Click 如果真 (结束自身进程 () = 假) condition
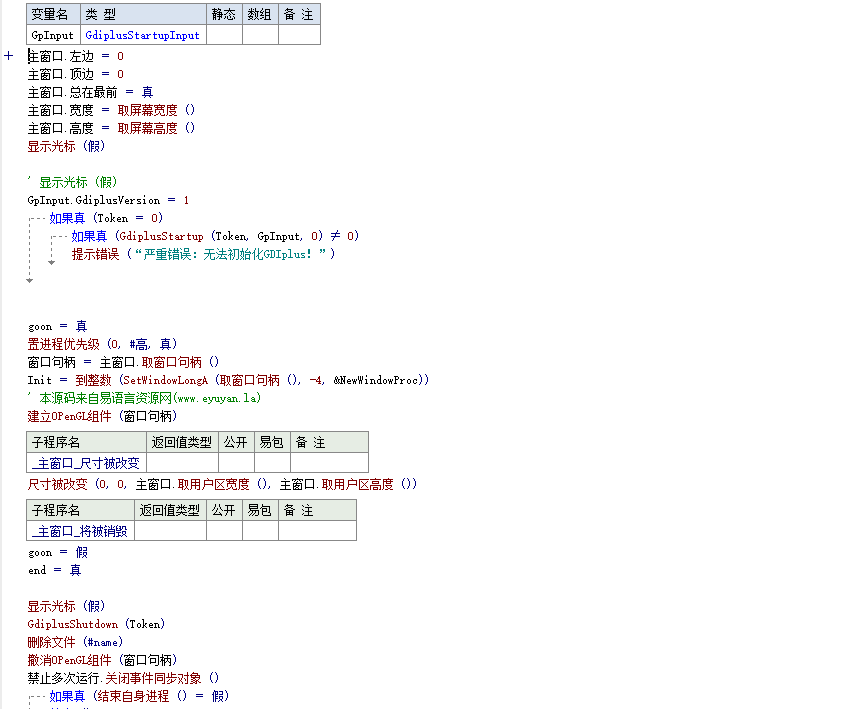This screenshot has height=709, width=859. (x=139, y=696)
